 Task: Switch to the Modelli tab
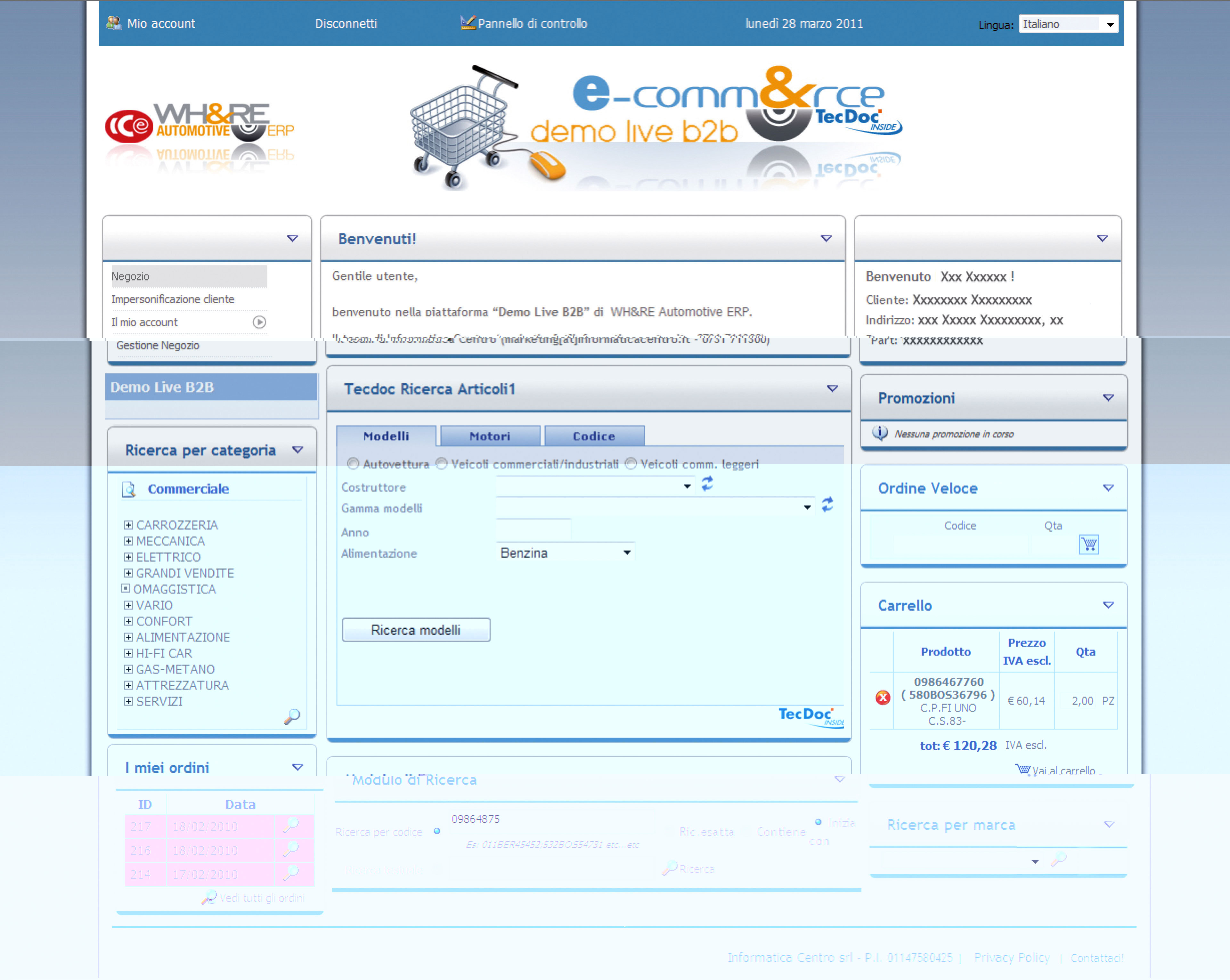[386, 436]
